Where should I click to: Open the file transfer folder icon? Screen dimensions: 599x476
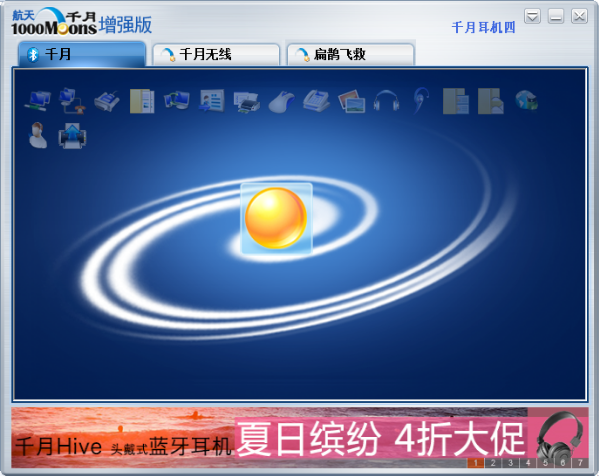point(142,101)
